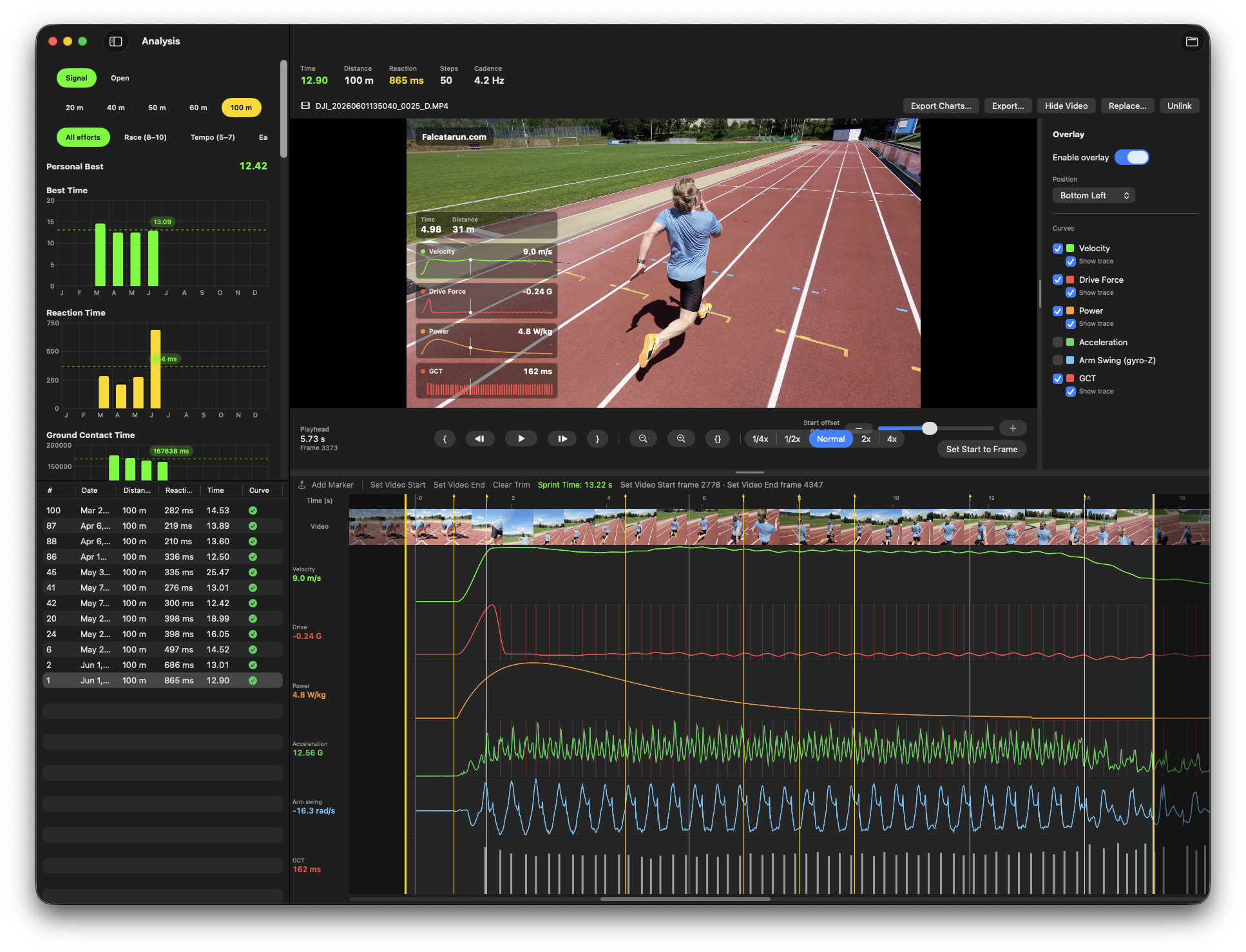Click the curve check icon for effort 45
This screenshot has width=1246, height=952.
pos(253,572)
